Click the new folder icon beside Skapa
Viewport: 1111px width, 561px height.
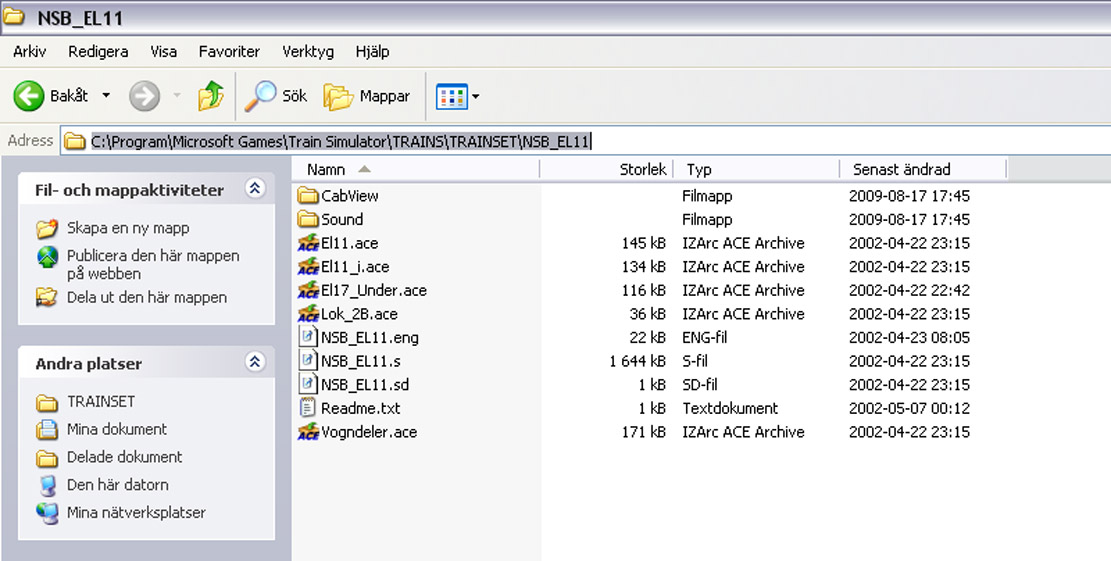[47, 228]
